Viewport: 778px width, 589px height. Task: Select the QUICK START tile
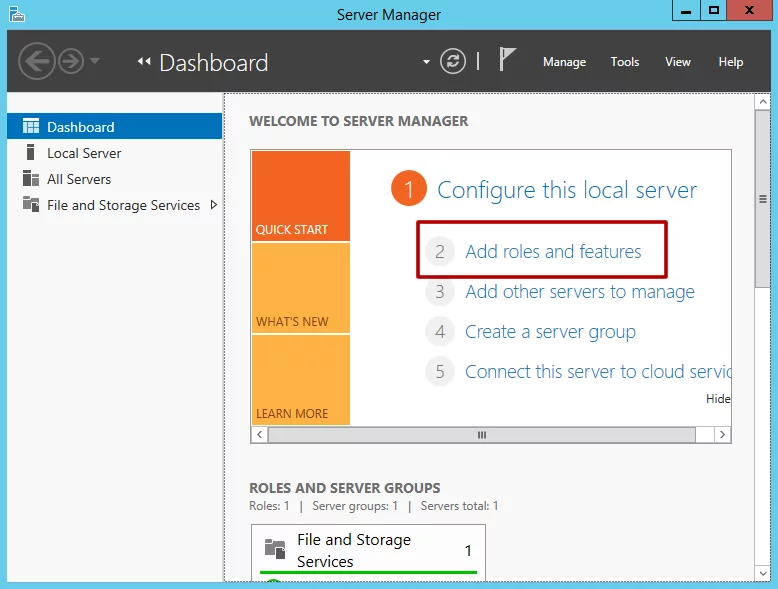(300, 196)
